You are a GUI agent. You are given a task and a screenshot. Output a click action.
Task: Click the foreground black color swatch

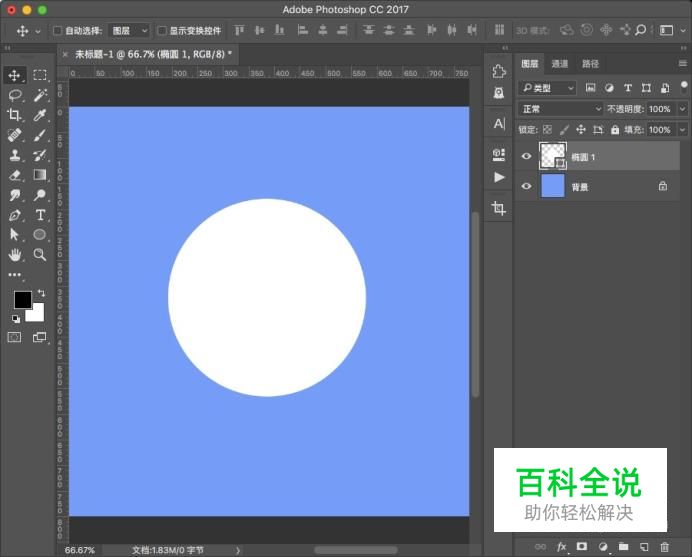click(22, 300)
